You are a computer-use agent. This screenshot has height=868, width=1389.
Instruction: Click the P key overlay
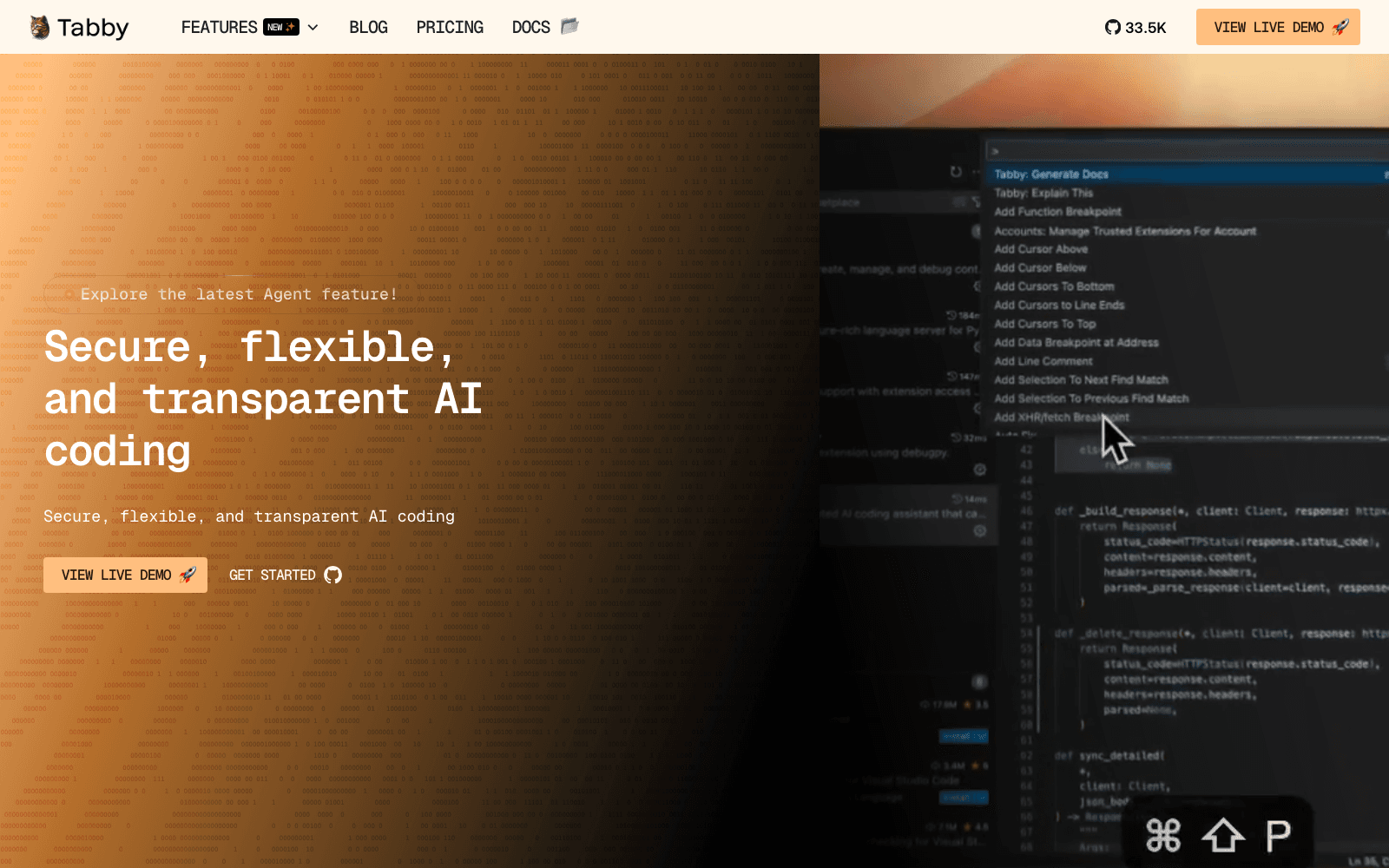point(1278,836)
